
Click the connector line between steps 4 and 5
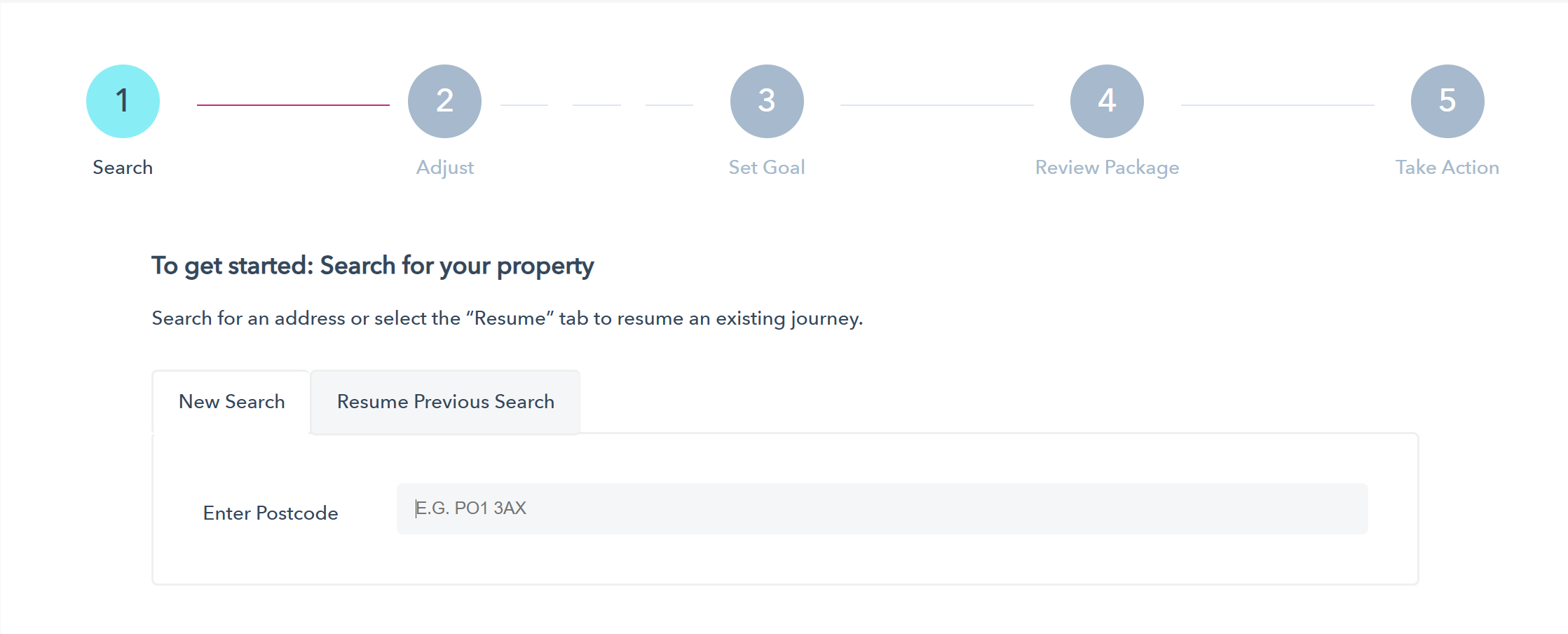click(x=1277, y=105)
